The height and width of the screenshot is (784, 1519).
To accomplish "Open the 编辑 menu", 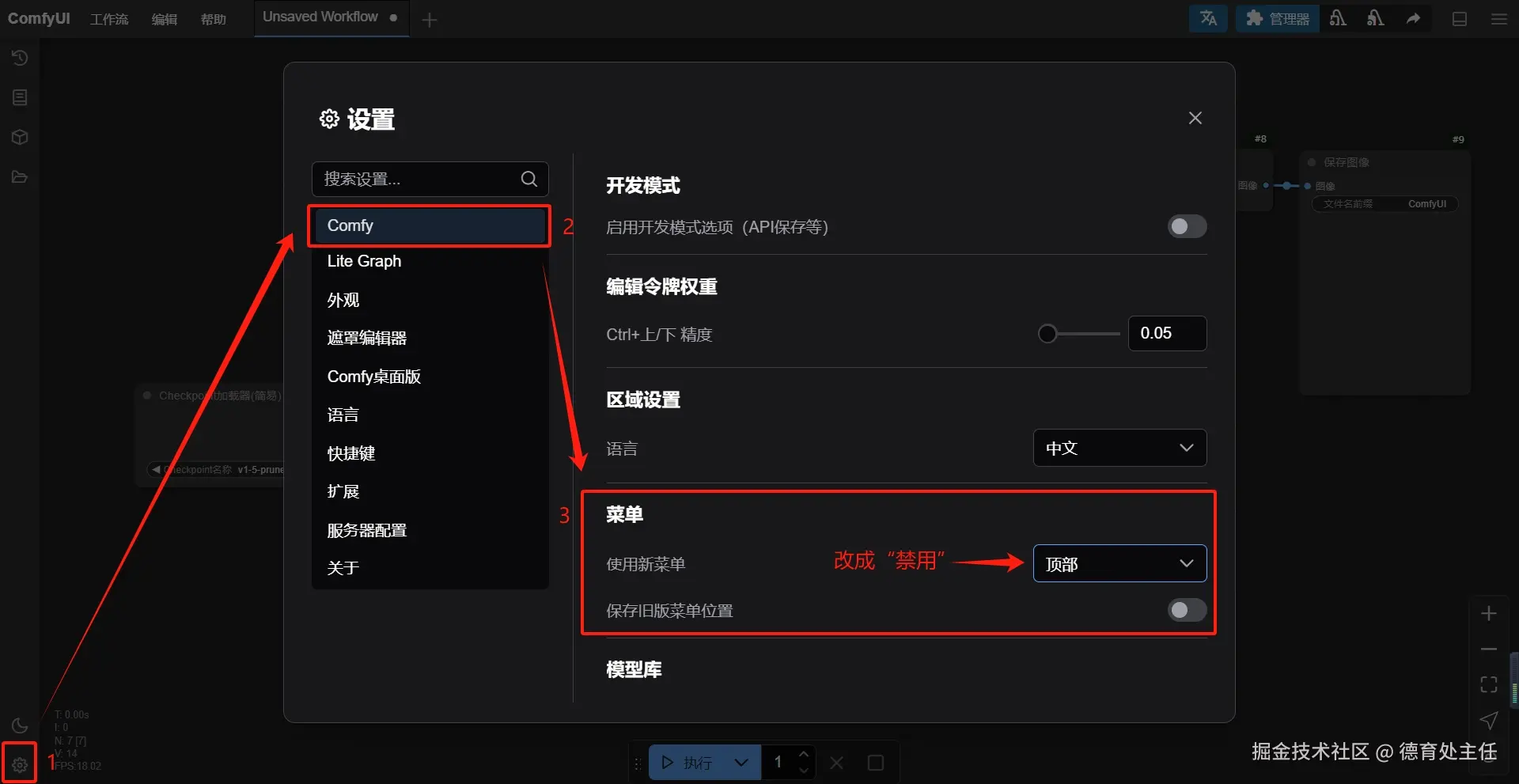I will [165, 19].
